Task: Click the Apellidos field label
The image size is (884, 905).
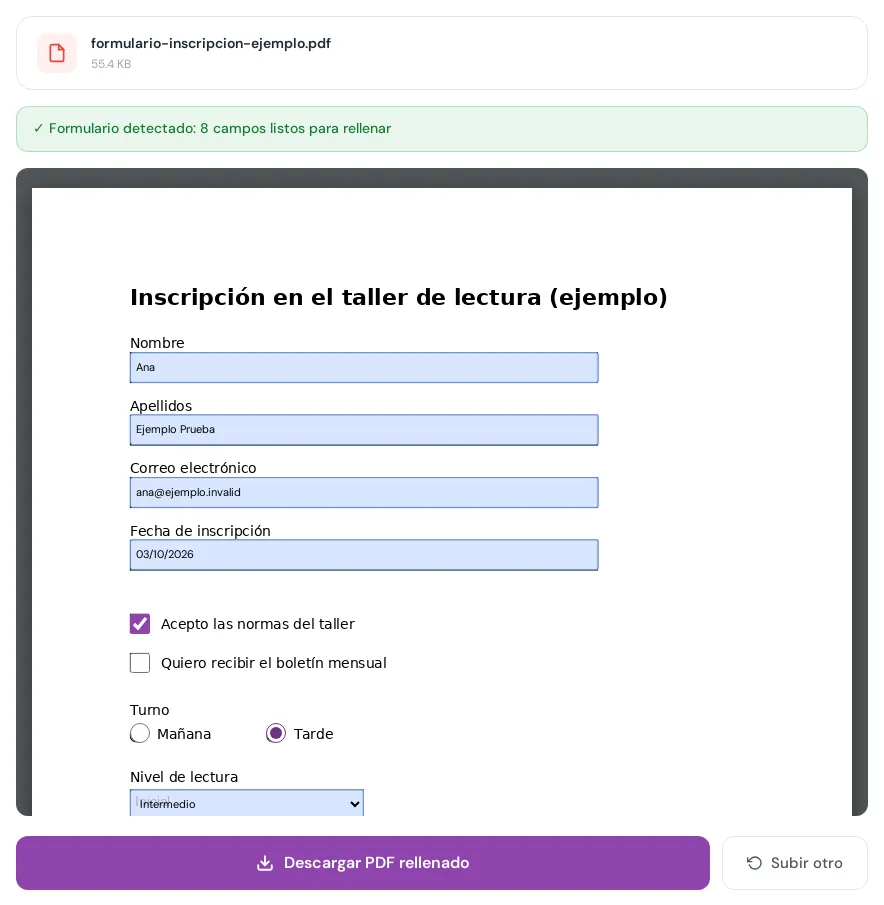Action: point(161,406)
